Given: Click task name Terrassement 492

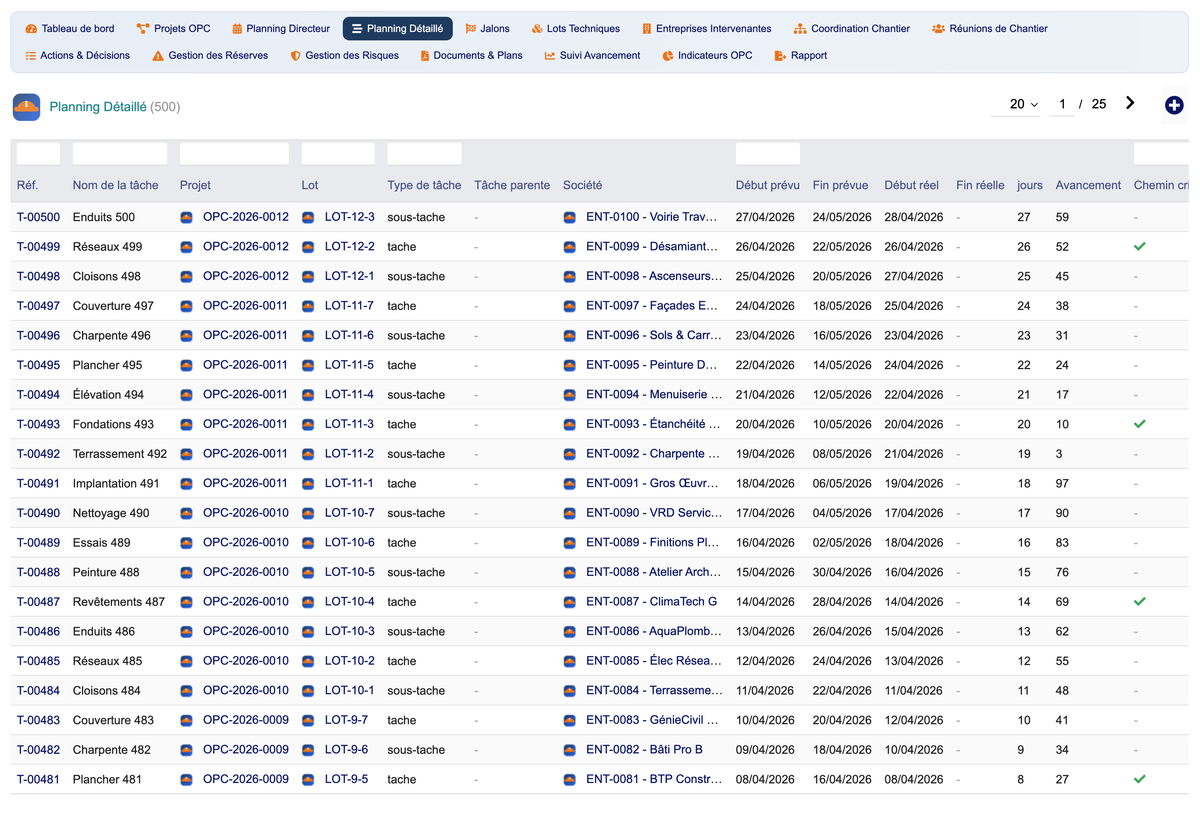Looking at the screenshot, I should click(120, 454).
